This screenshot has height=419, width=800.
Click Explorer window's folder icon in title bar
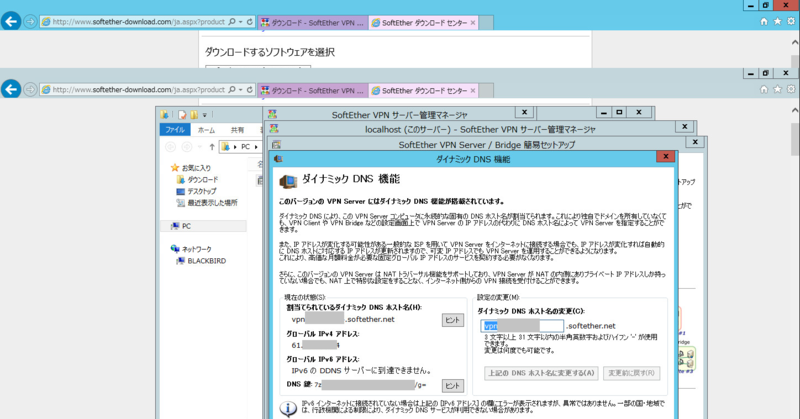tap(164, 115)
